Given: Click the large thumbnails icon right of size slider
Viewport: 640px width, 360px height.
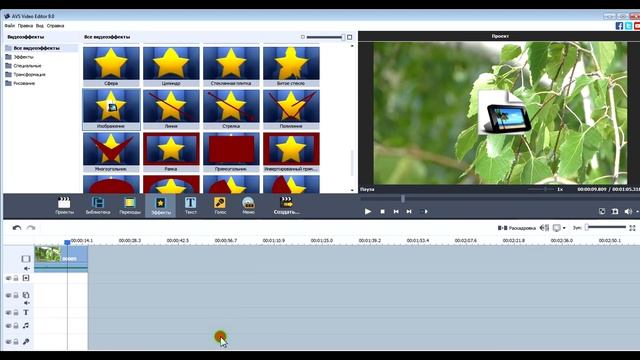Looking at the screenshot, I should coord(349,37).
